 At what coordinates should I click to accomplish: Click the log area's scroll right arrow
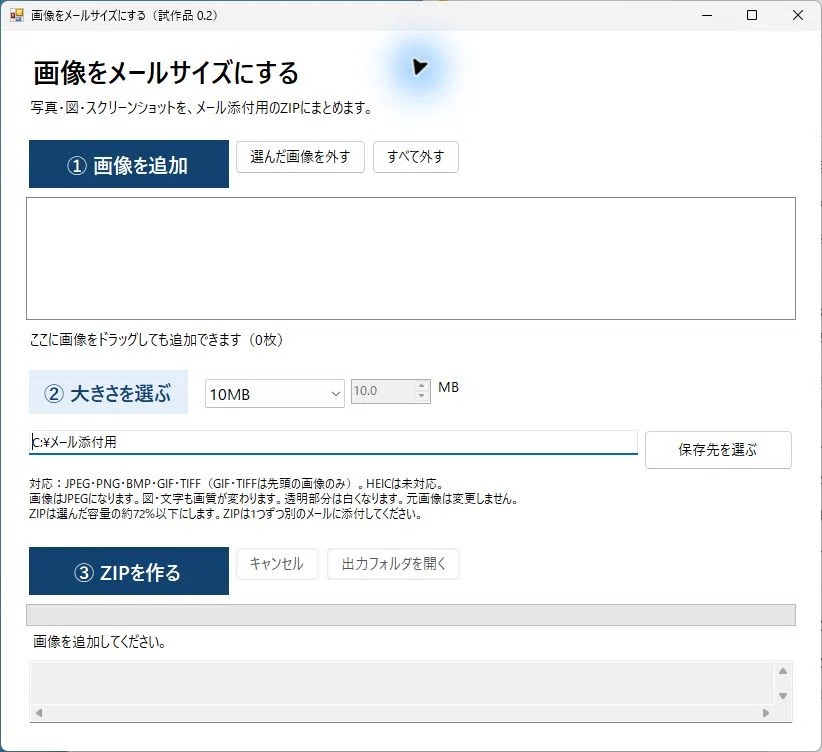click(x=766, y=713)
